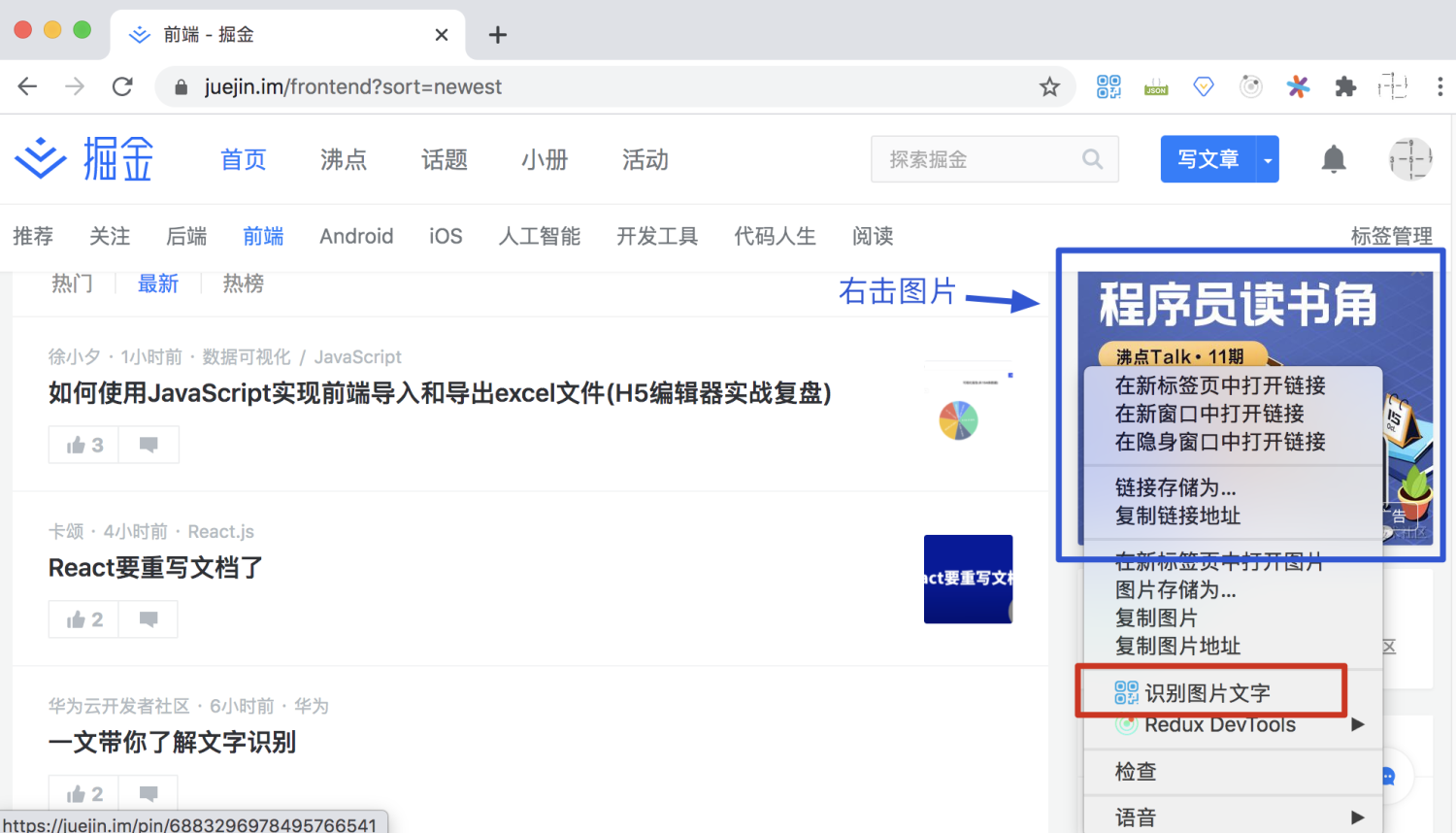This screenshot has width=1456, height=833.
Task: Choose 在隐身窗口中打开链接
Action: coord(1220,442)
